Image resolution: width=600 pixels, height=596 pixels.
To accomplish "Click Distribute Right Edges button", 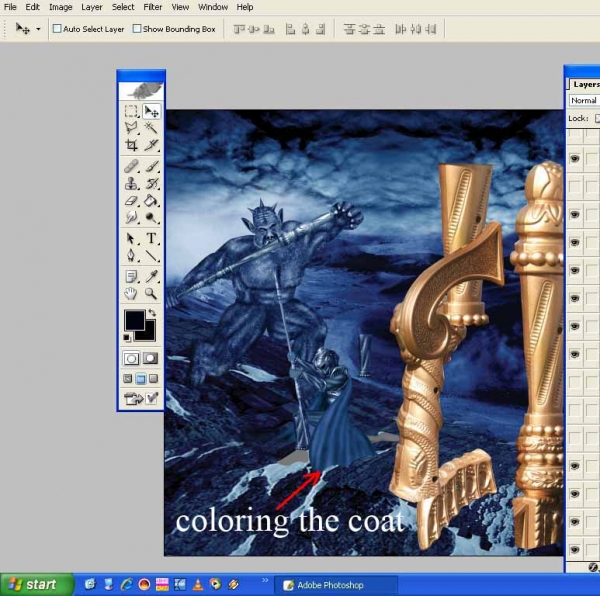I will (x=430, y=29).
